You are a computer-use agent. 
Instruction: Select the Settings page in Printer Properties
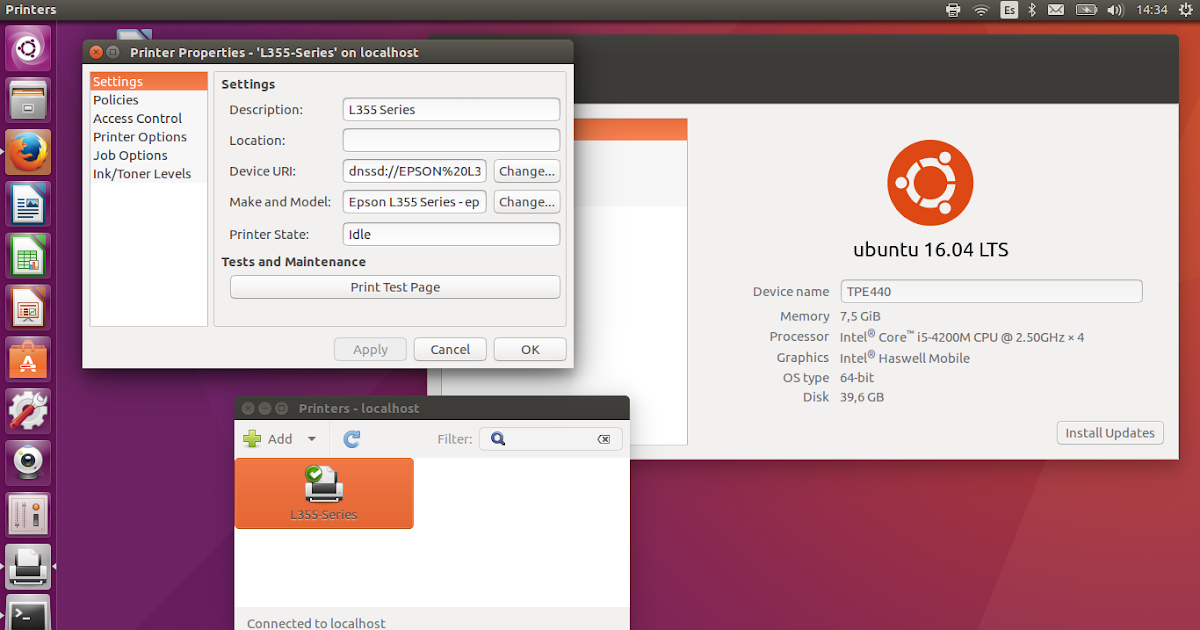point(149,82)
